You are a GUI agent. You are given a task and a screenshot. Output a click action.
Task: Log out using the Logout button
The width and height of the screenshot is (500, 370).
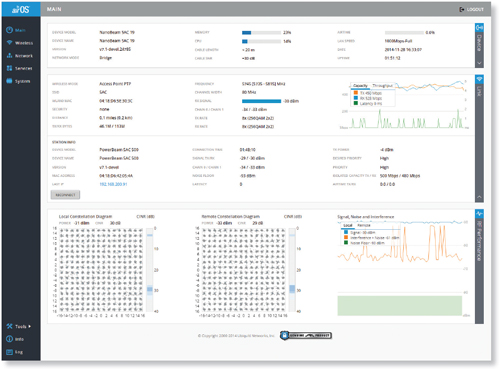pyautogui.click(x=472, y=9)
